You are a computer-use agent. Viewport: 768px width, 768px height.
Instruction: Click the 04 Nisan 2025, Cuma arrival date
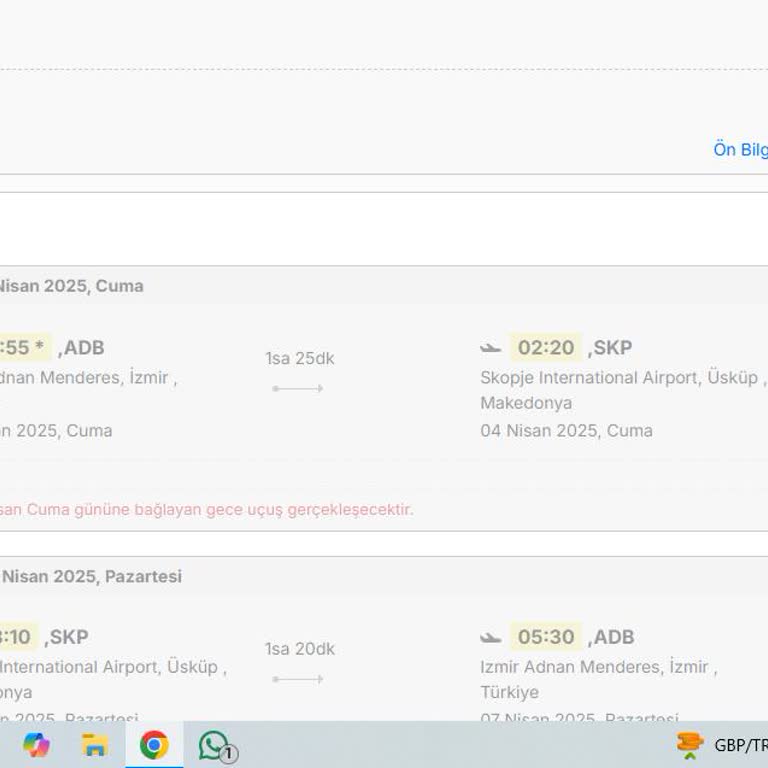tap(566, 431)
